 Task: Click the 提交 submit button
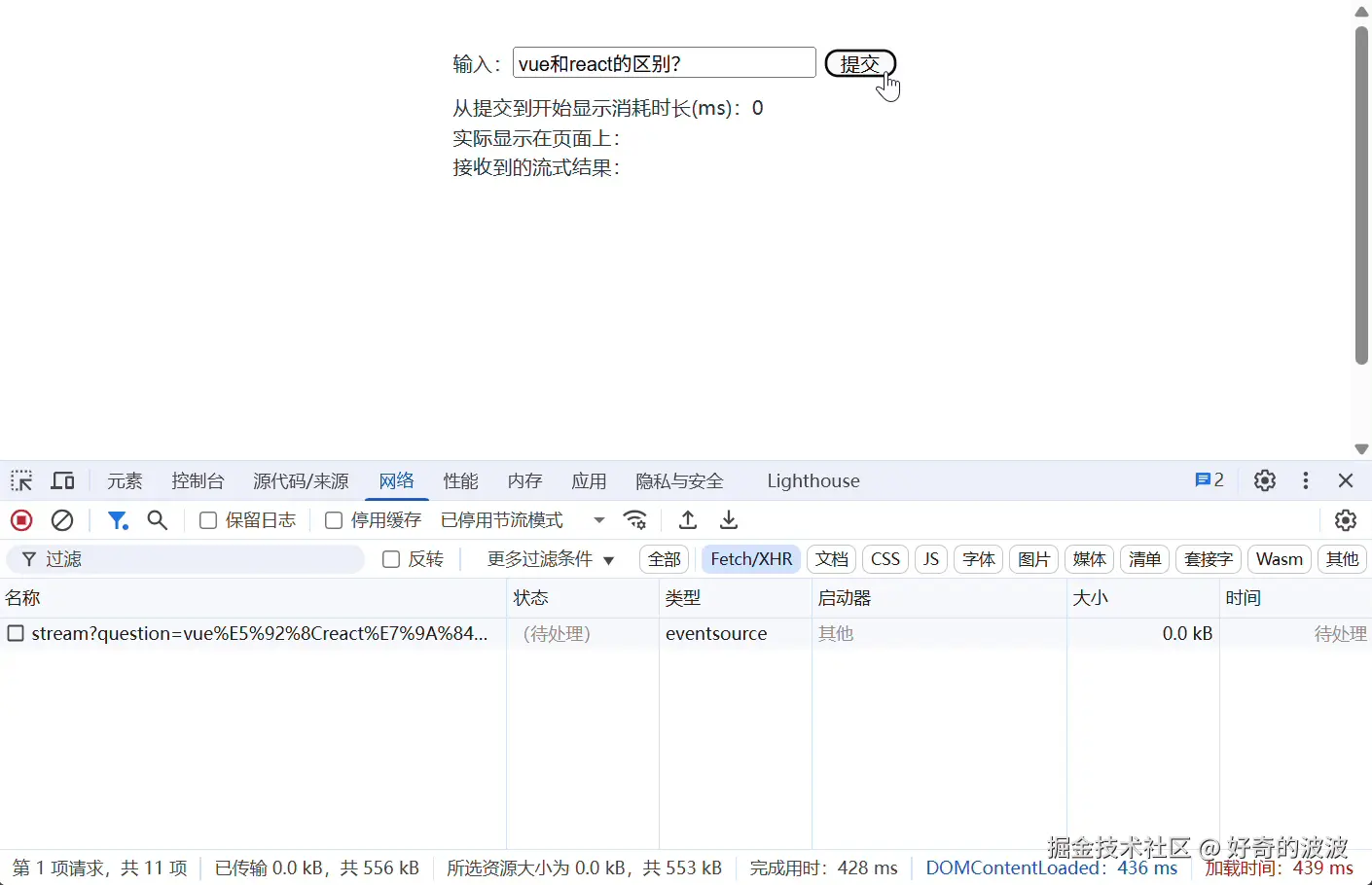click(860, 62)
